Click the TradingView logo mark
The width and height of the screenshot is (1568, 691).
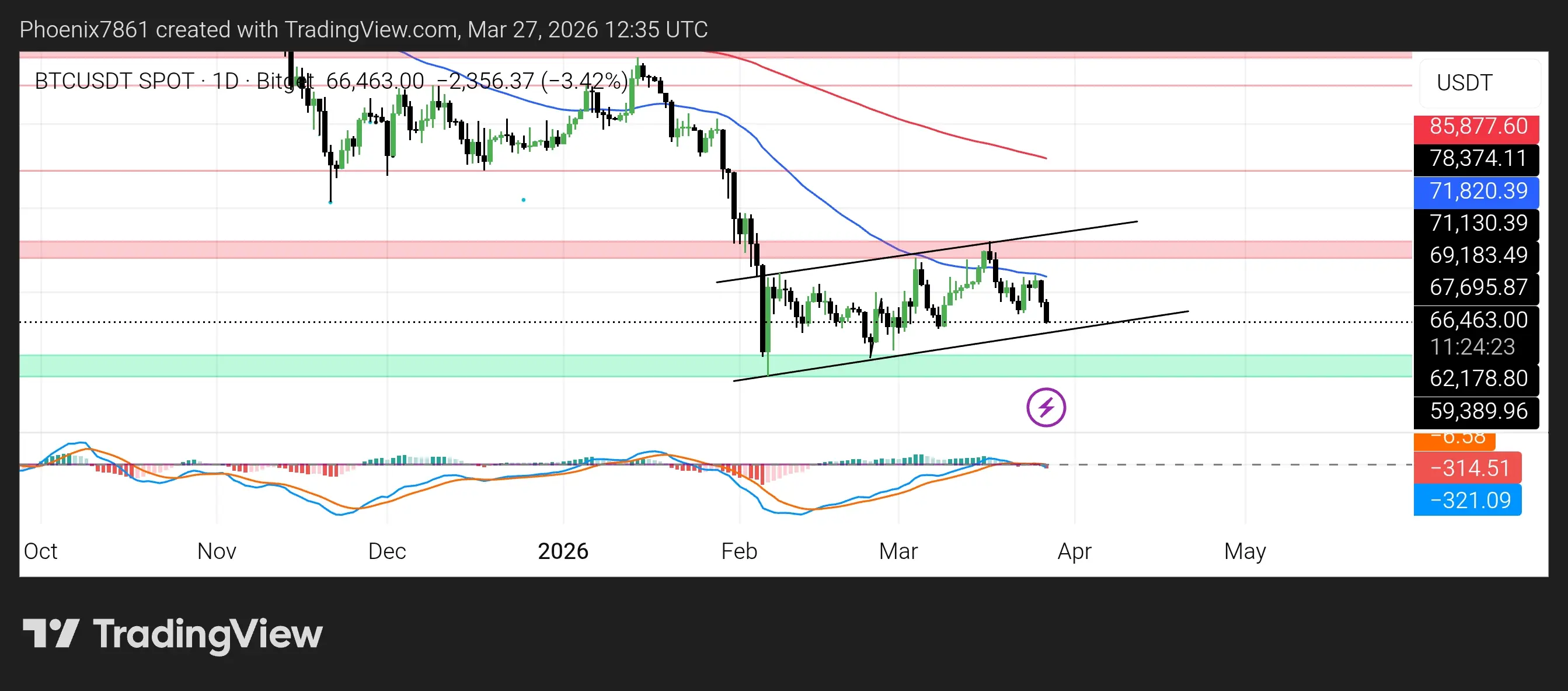[51, 634]
